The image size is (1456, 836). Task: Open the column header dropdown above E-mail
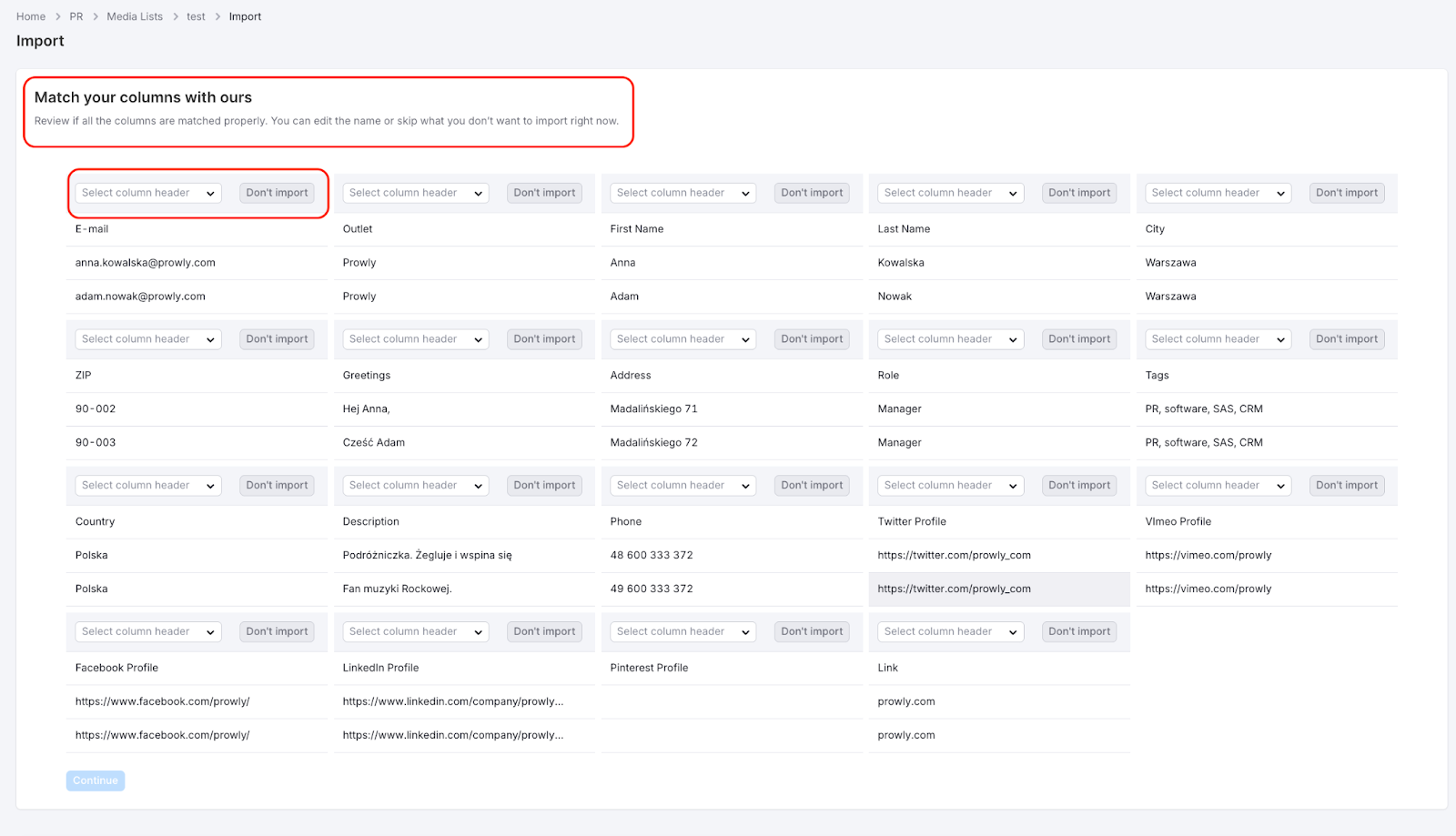point(147,193)
